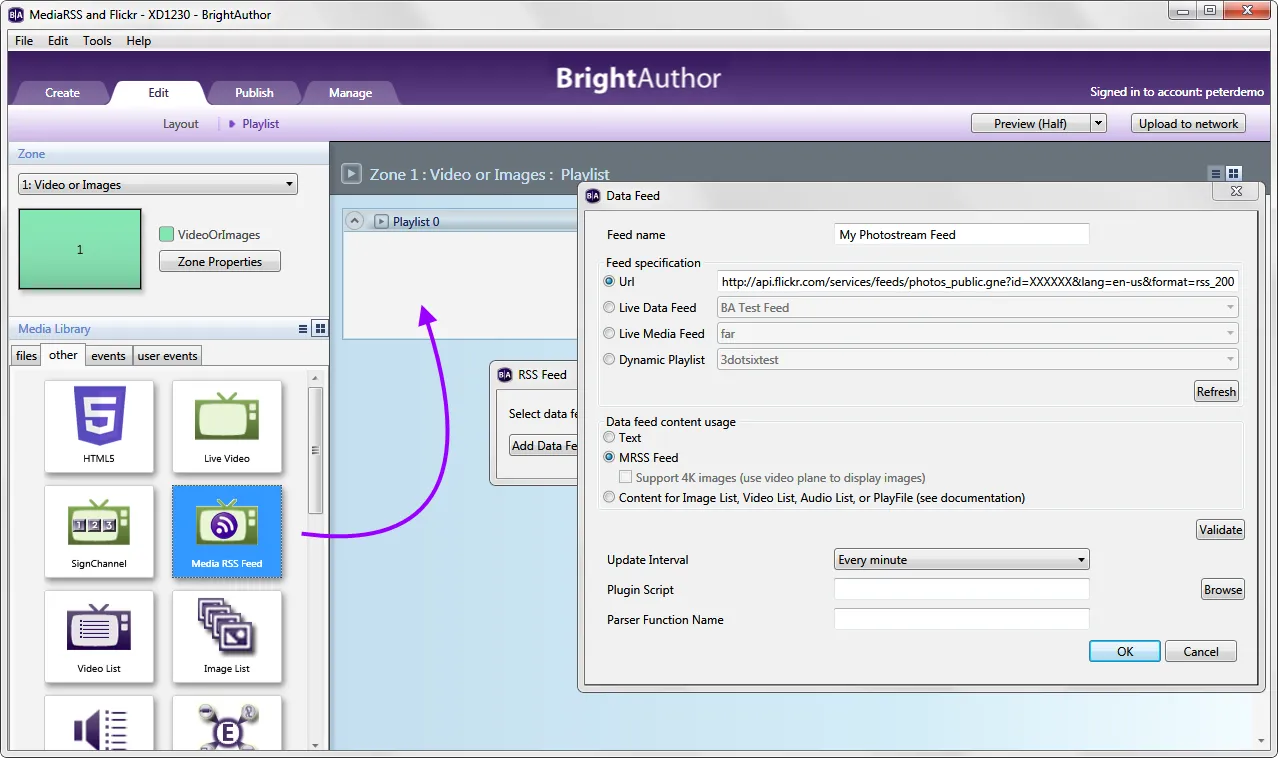The width and height of the screenshot is (1278, 758).
Task: Click the Feed name input field
Action: coord(962,234)
